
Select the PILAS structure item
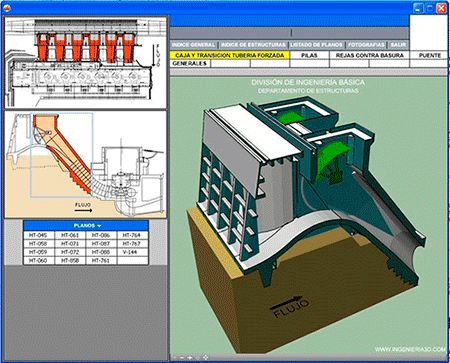(309, 55)
